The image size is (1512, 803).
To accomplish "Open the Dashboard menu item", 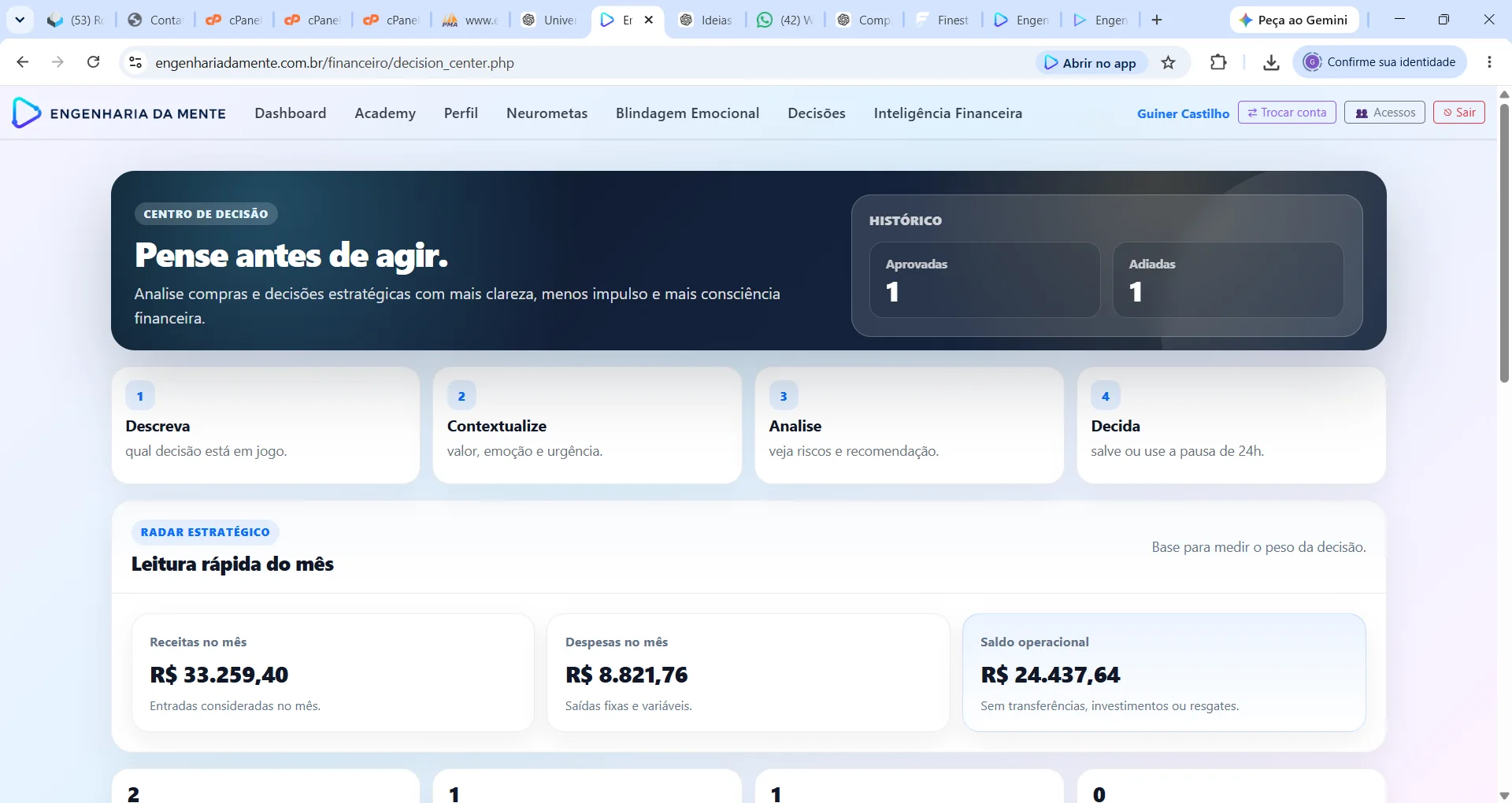I will (x=291, y=113).
